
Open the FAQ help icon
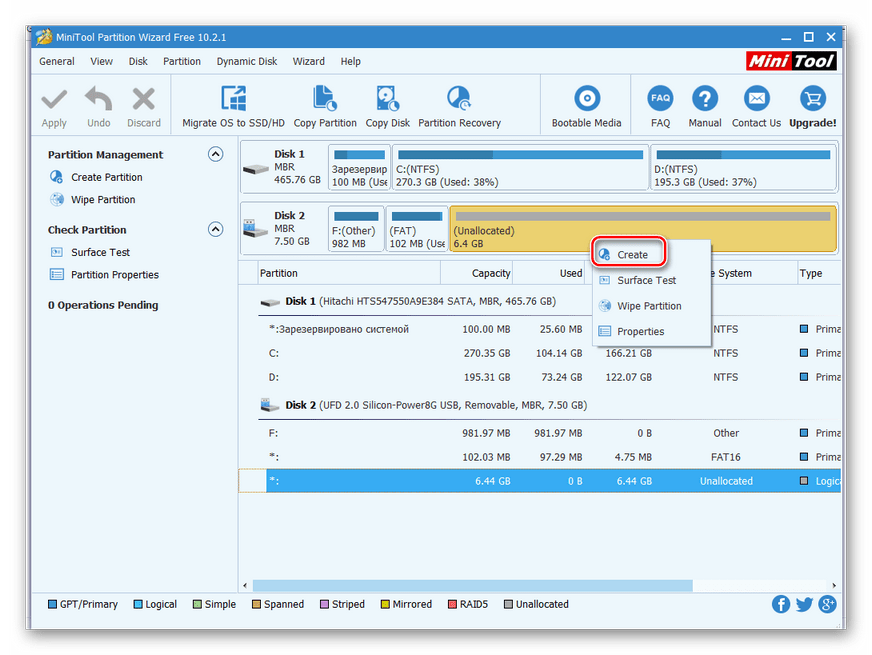660,100
